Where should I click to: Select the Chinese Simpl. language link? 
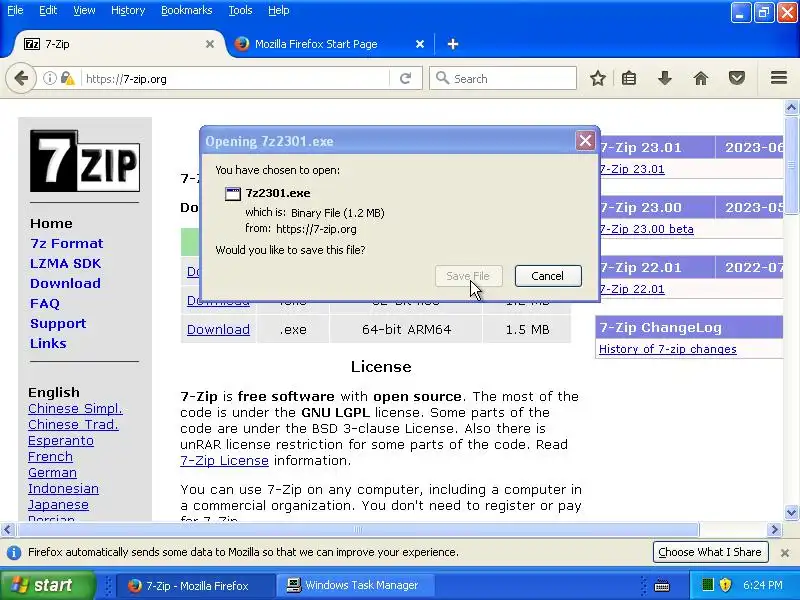75,409
